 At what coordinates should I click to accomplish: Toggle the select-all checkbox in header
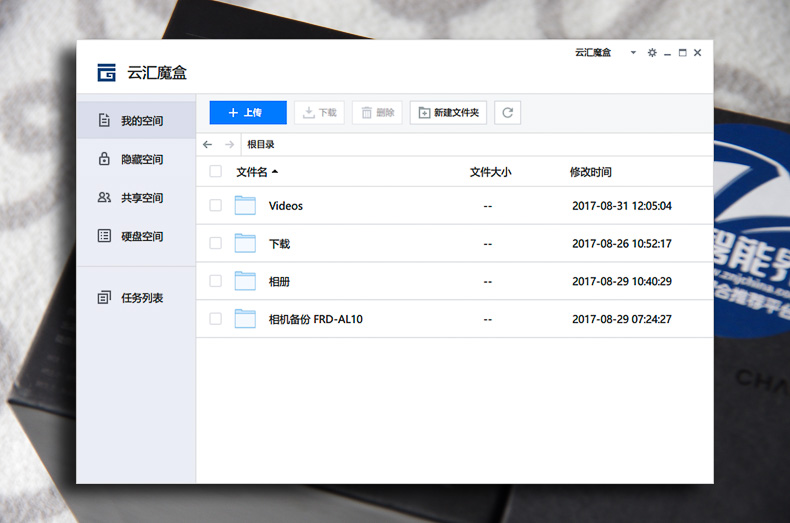point(215,172)
